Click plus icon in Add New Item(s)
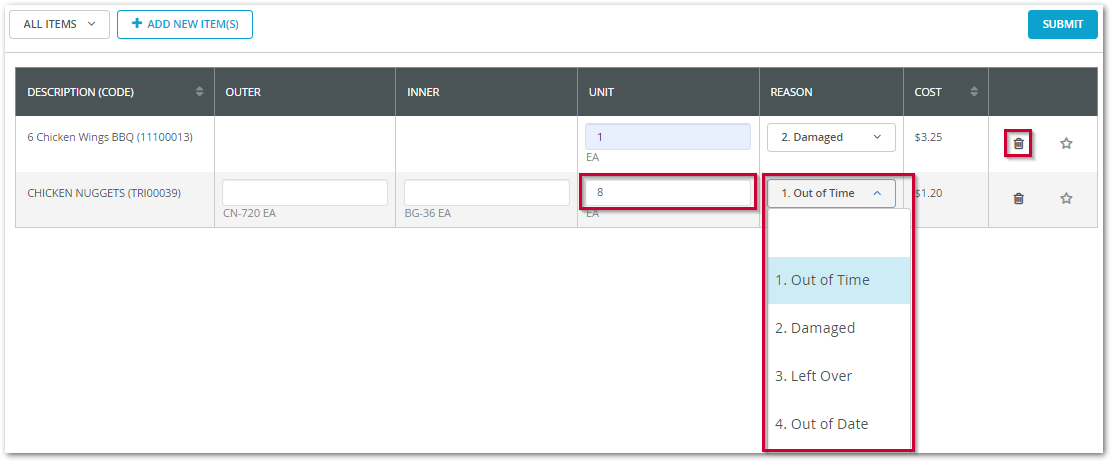 click(137, 24)
